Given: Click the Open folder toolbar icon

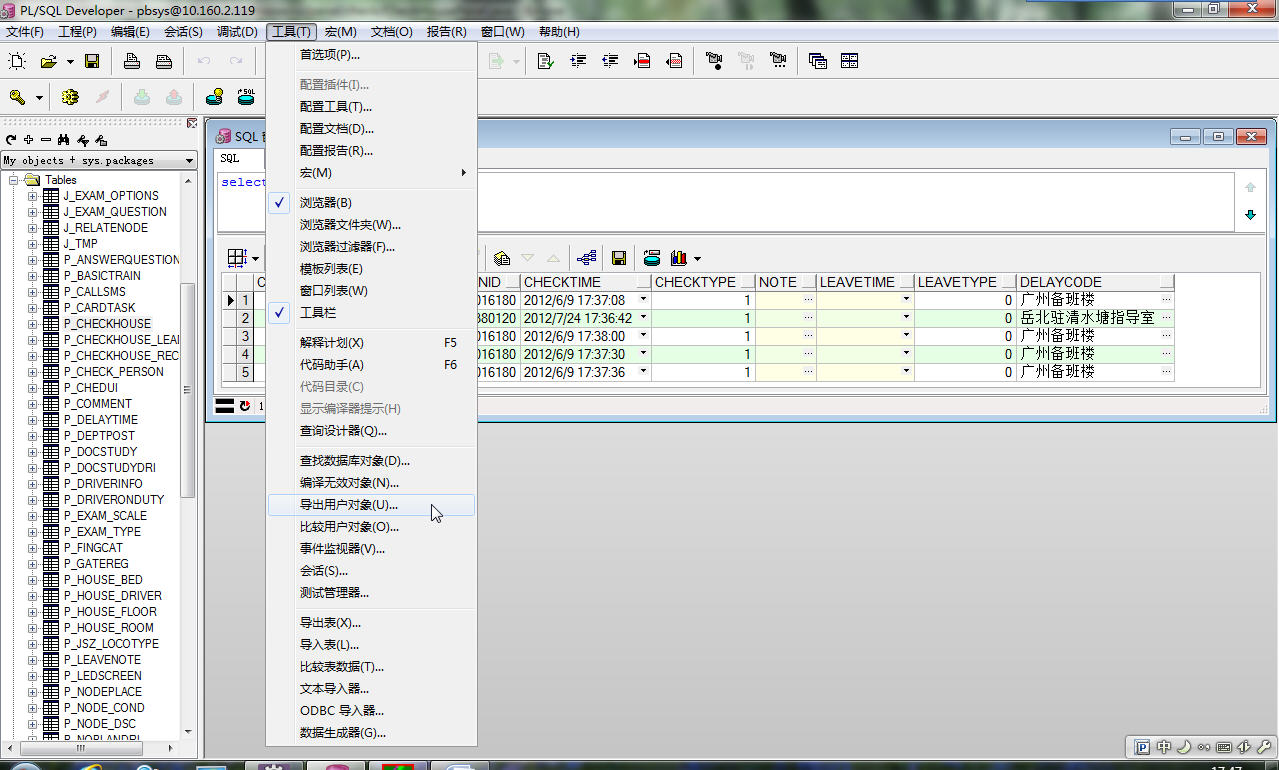Looking at the screenshot, I should coord(48,61).
